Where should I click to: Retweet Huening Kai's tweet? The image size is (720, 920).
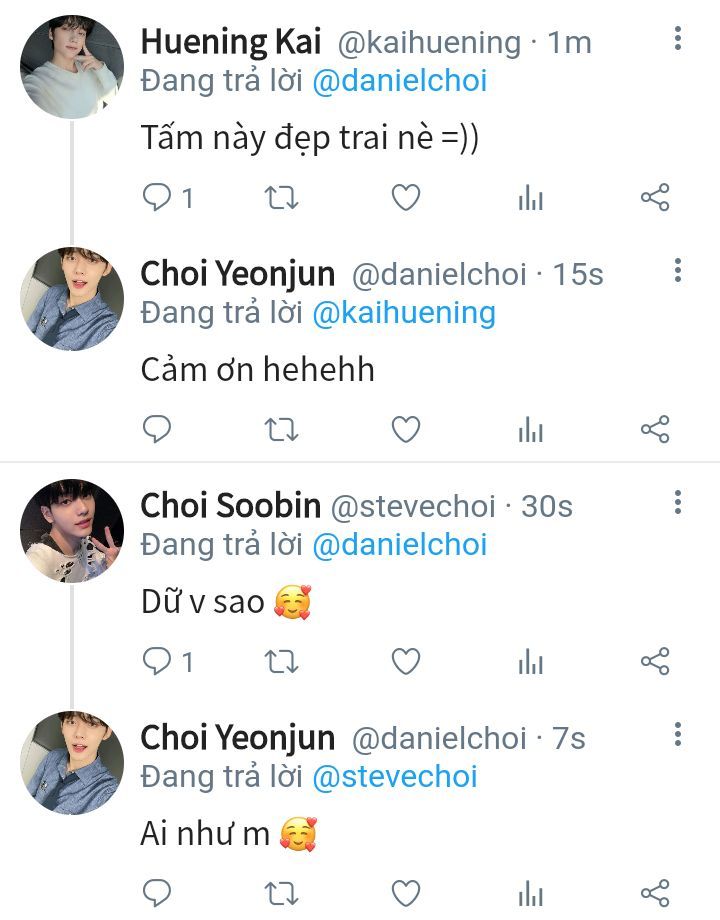tap(281, 198)
